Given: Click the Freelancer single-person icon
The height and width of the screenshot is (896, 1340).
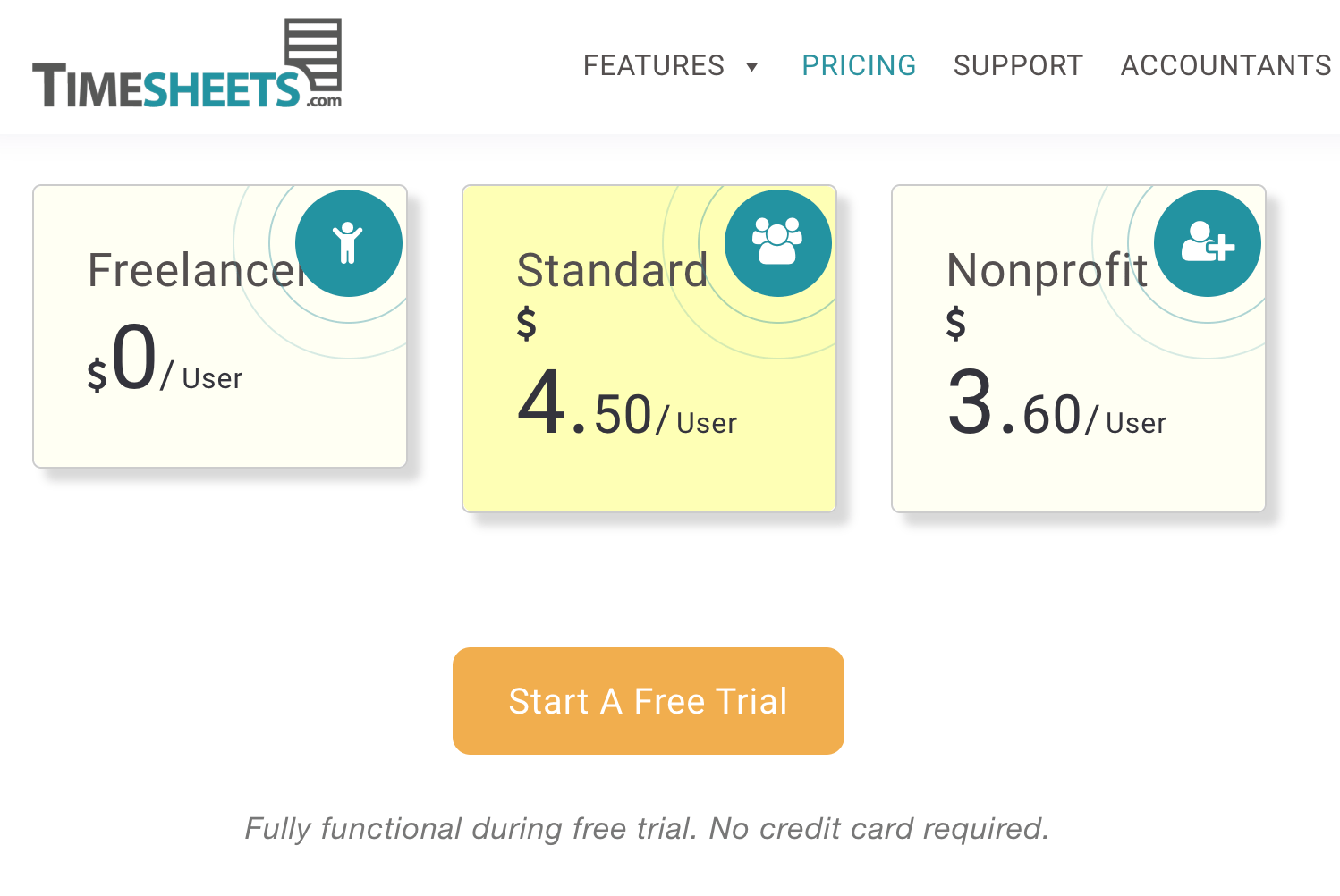Looking at the screenshot, I should click(349, 243).
